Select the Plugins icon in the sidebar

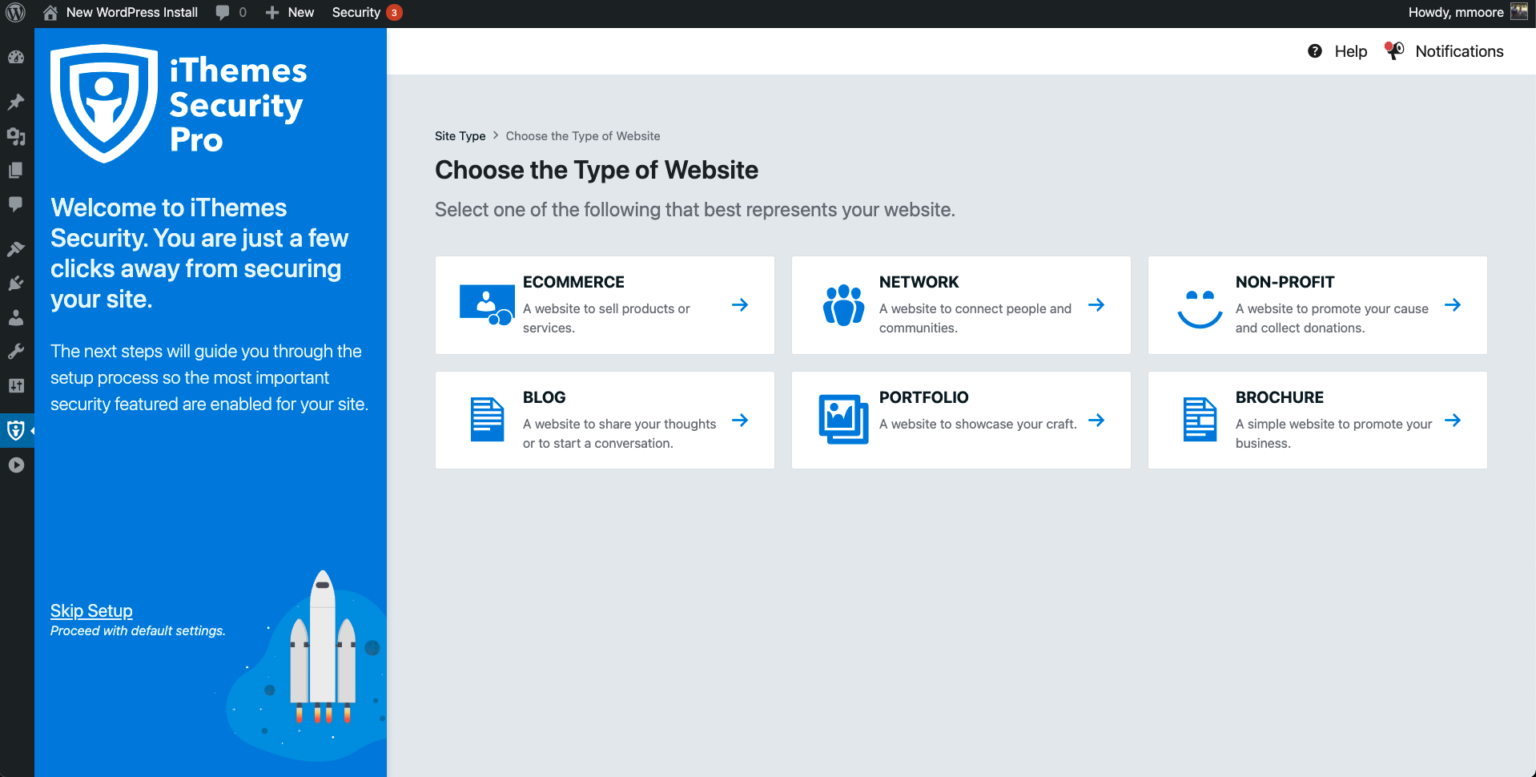(x=15, y=283)
